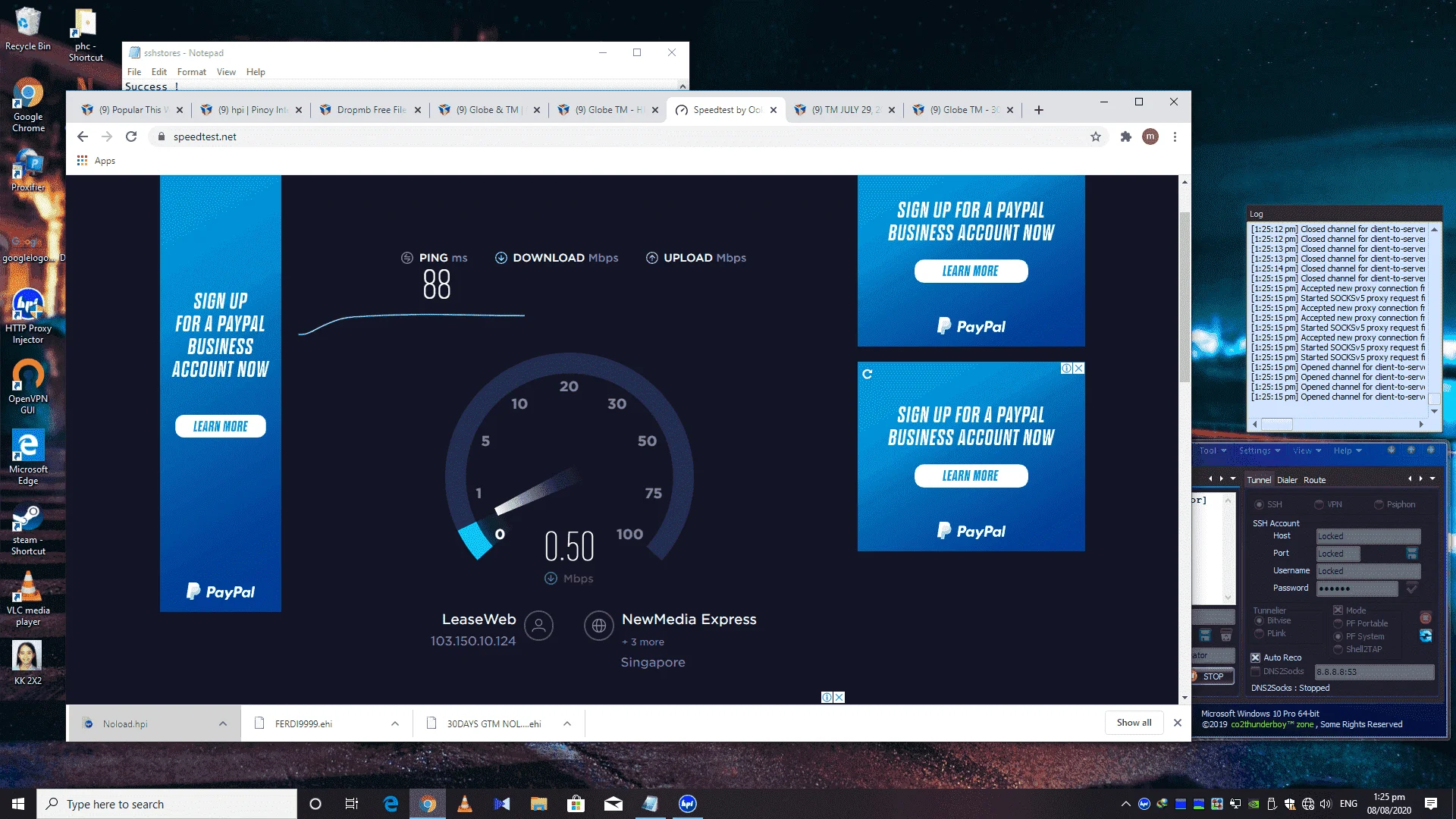
Task: Open HTTP Proxy Injector desktop icon
Action: (x=28, y=316)
